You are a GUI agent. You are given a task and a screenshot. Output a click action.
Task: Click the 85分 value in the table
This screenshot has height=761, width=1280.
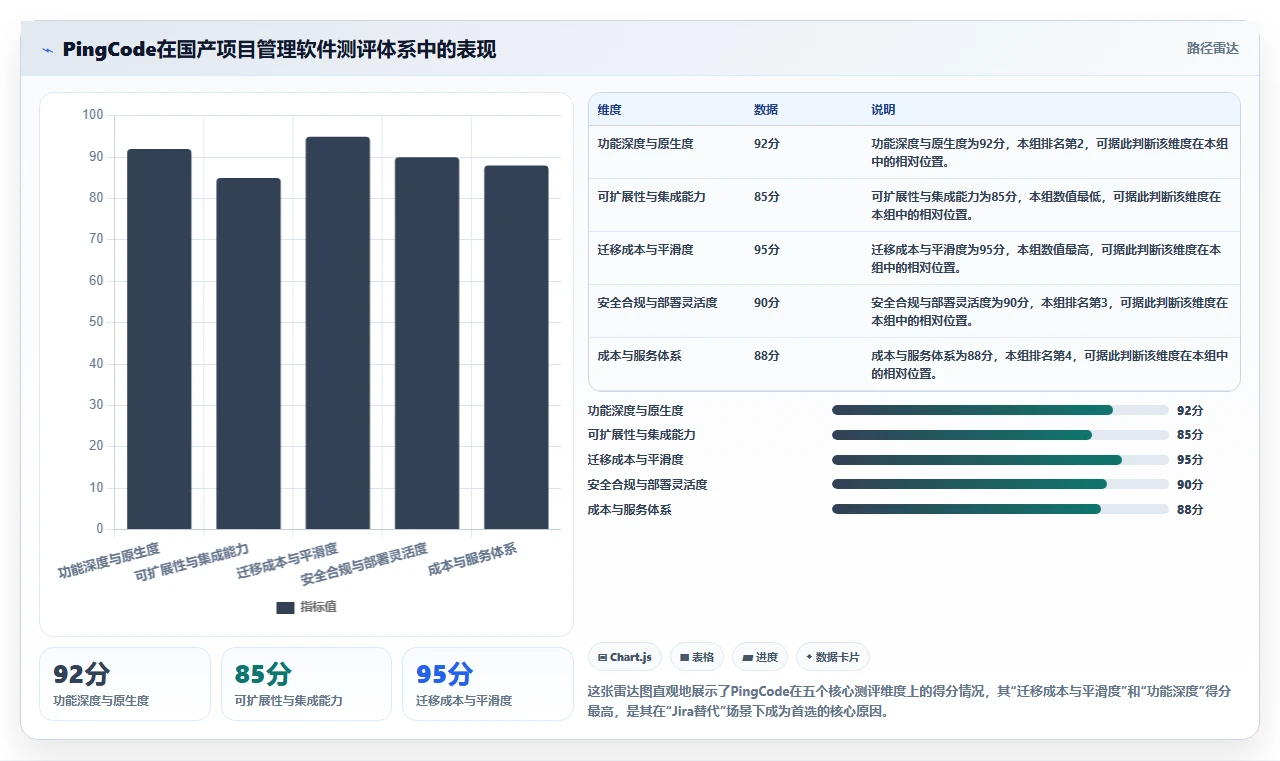[x=766, y=197]
